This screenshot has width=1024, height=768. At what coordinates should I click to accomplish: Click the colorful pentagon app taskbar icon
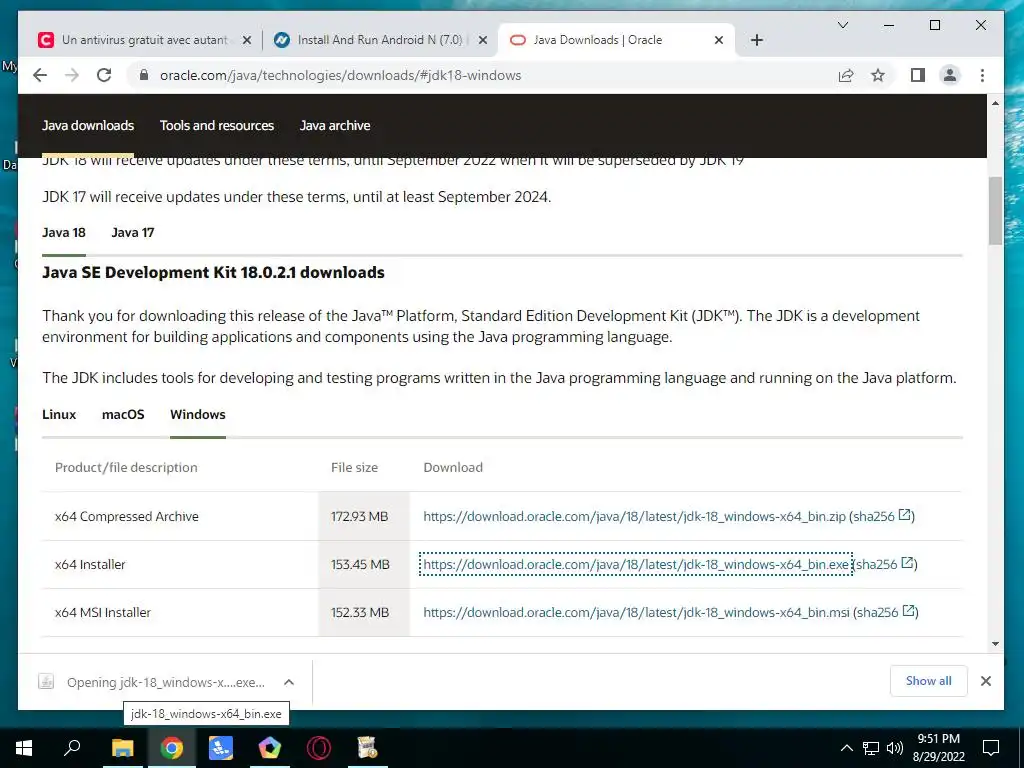[270, 748]
